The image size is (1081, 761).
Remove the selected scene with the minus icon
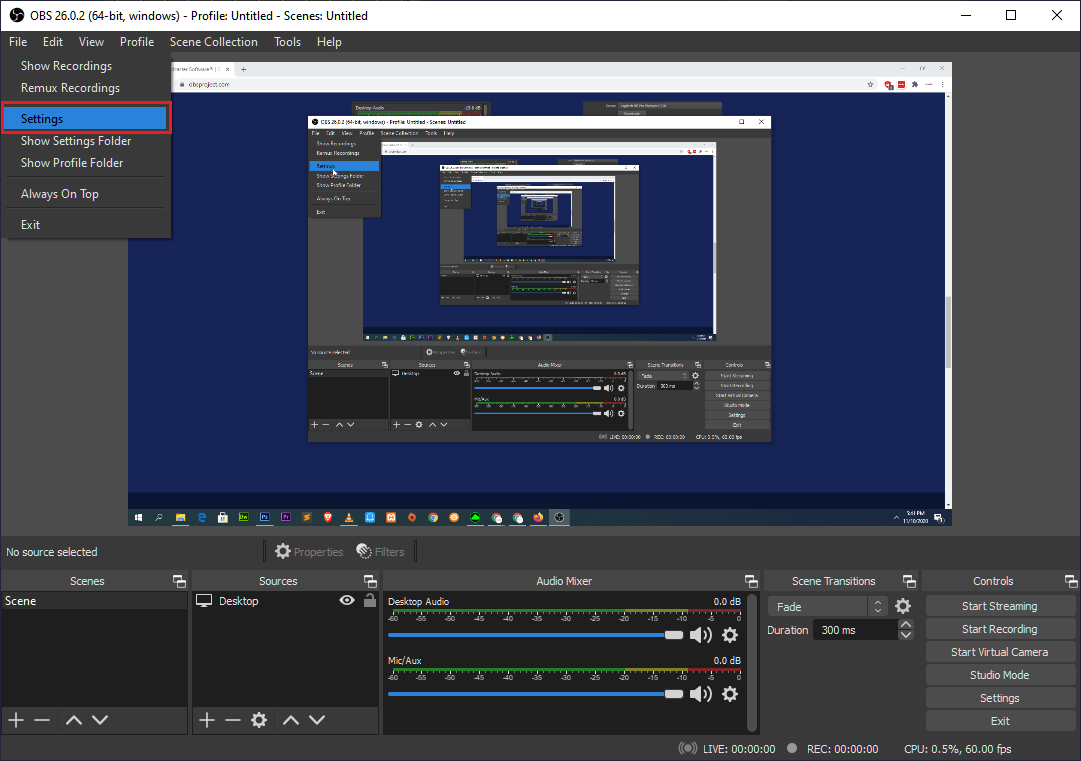point(42,720)
